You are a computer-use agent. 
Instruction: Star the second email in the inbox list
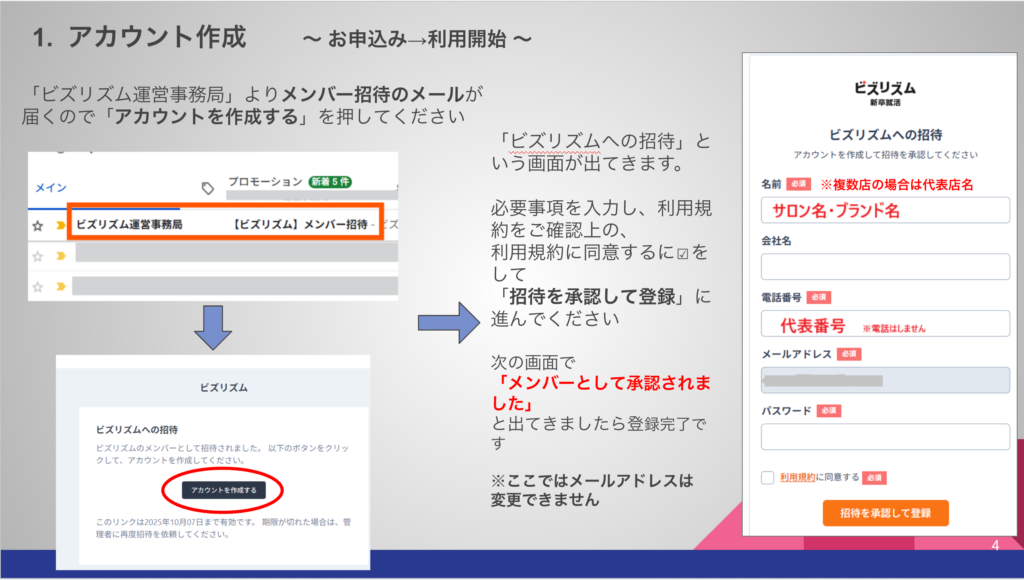[37, 256]
